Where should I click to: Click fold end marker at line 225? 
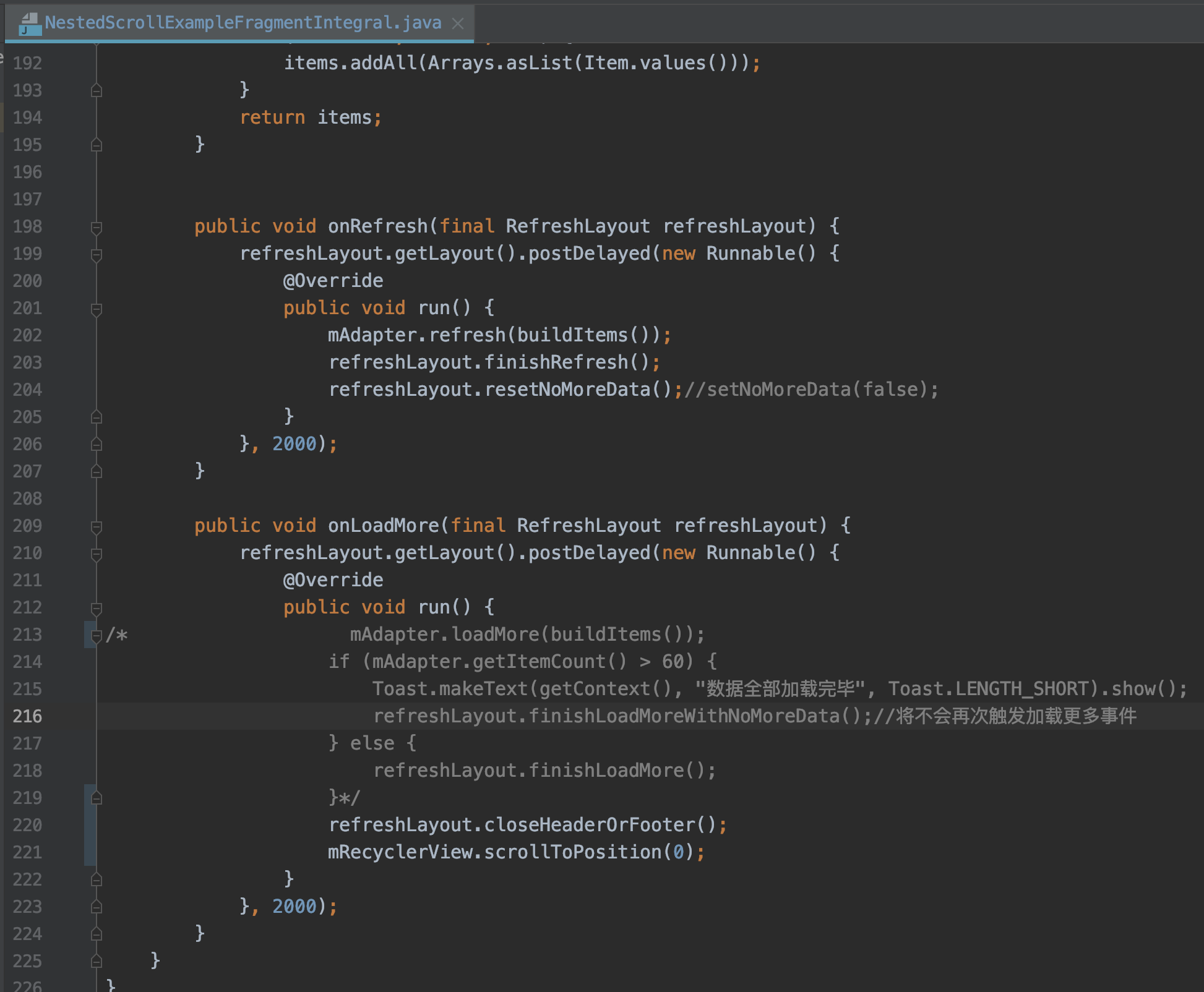click(x=96, y=962)
